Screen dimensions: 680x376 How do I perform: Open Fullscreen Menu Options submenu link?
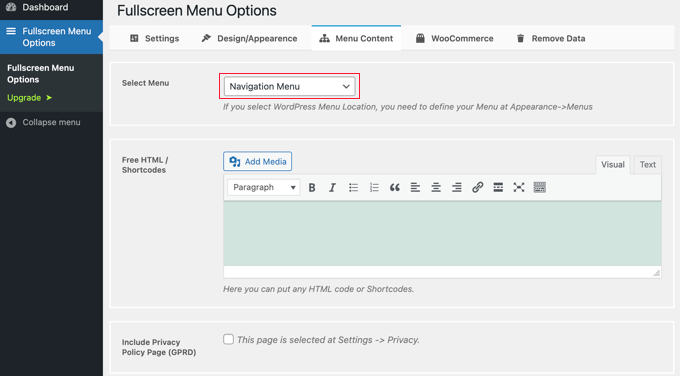tap(40, 74)
